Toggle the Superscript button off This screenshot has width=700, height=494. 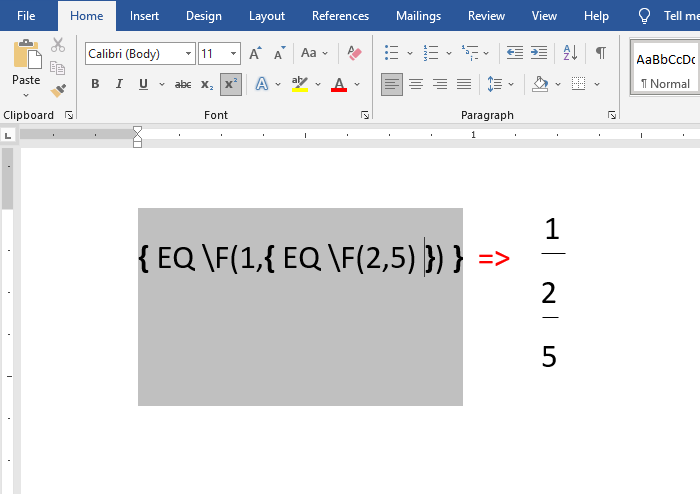pyautogui.click(x=230, y=85)
